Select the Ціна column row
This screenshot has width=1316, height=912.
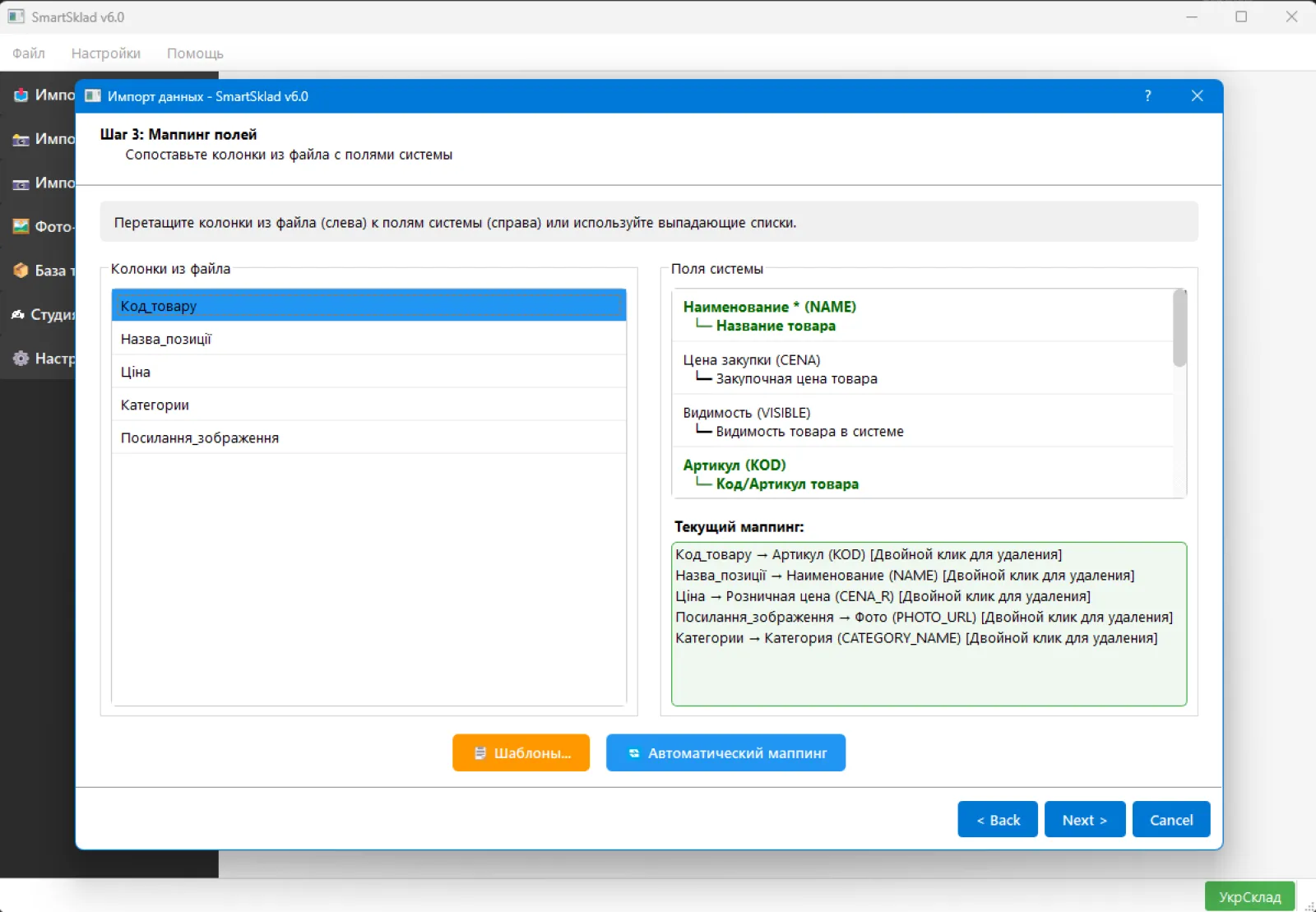tap(368, 372)
